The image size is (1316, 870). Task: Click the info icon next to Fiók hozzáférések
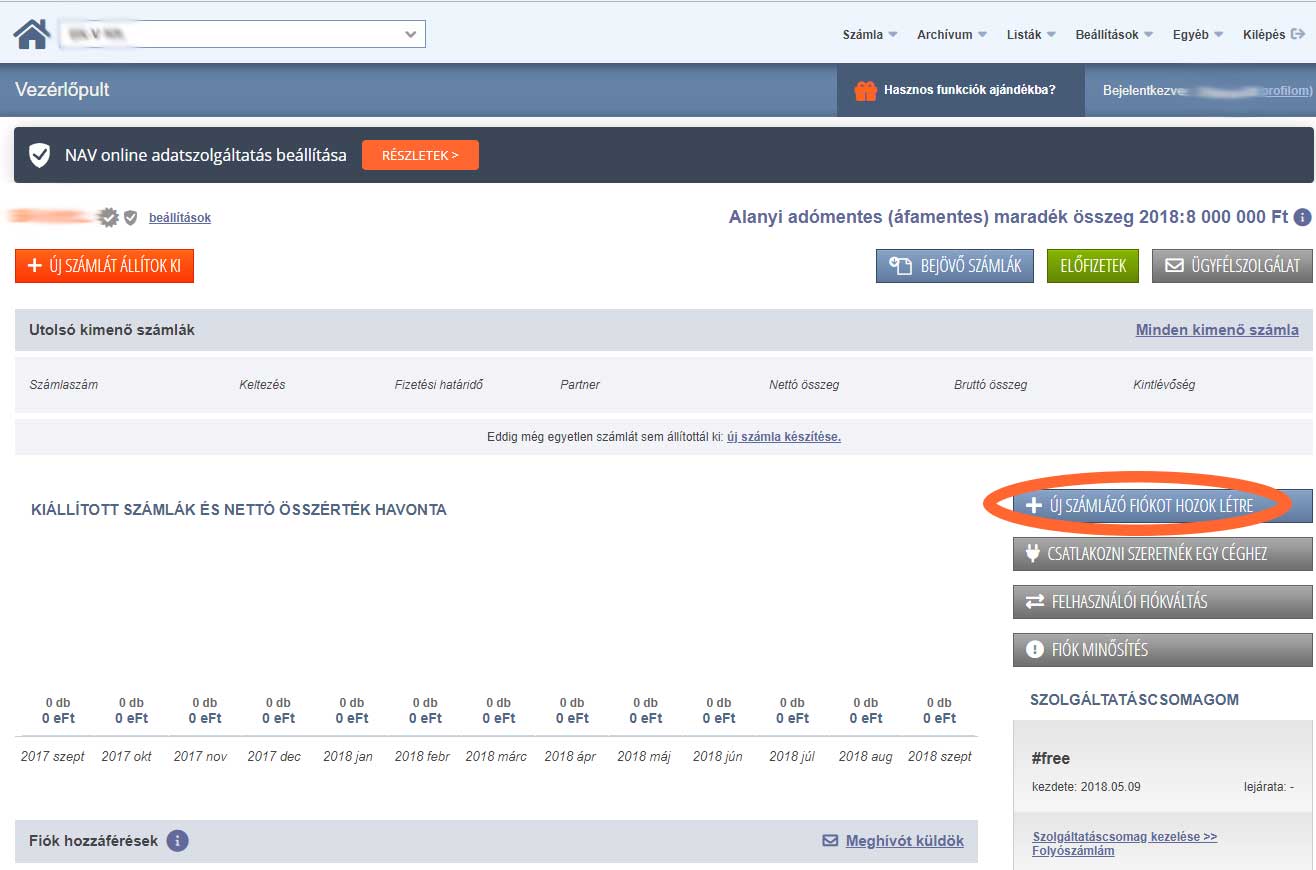(177, 841)
